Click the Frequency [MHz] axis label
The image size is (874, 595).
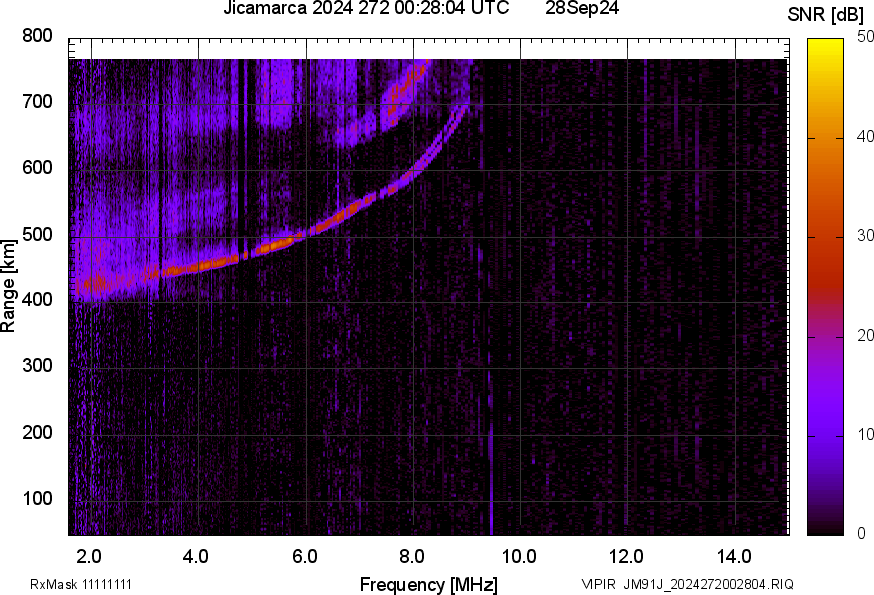point(428,584)
